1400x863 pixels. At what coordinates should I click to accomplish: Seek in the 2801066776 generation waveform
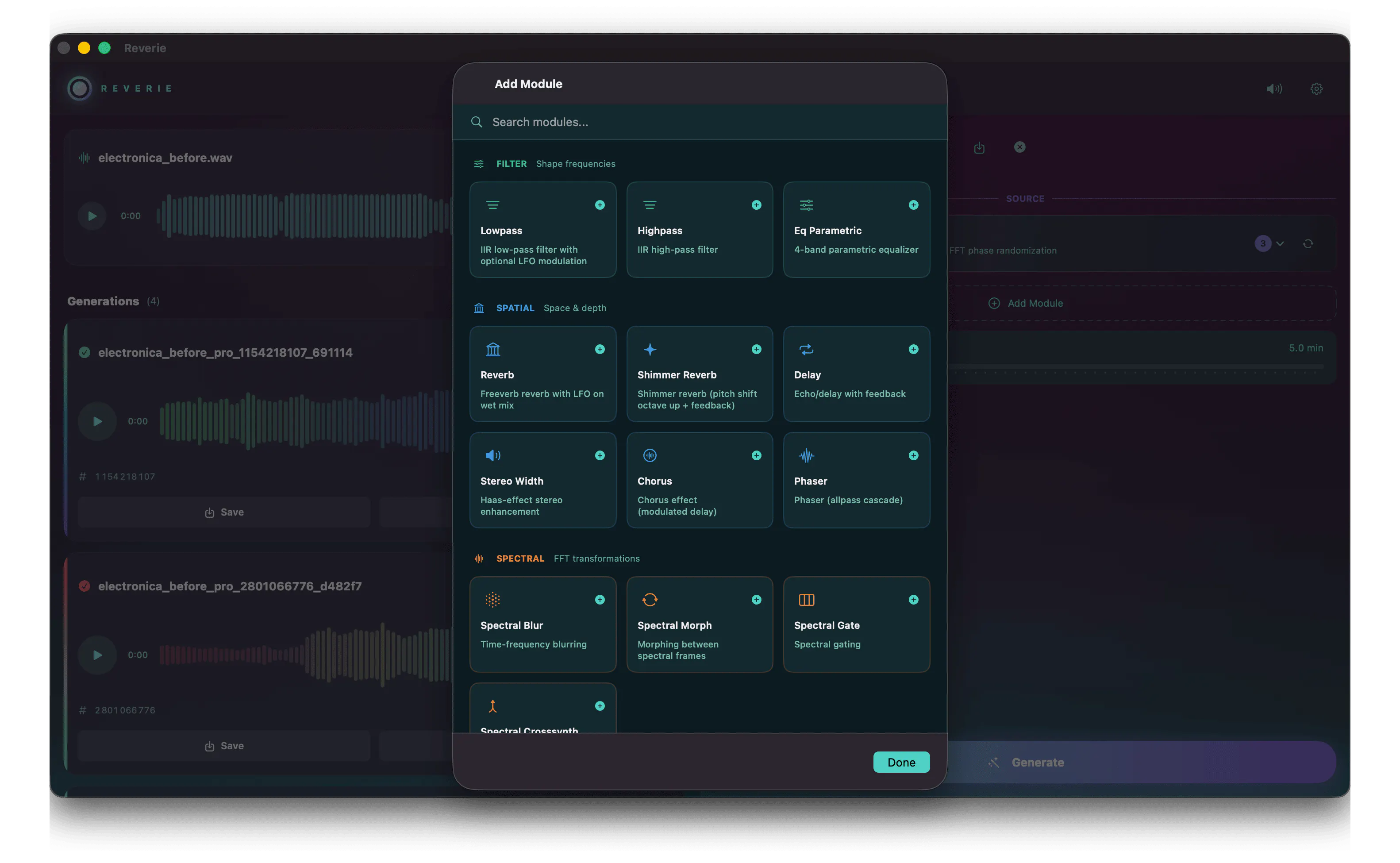305,655
